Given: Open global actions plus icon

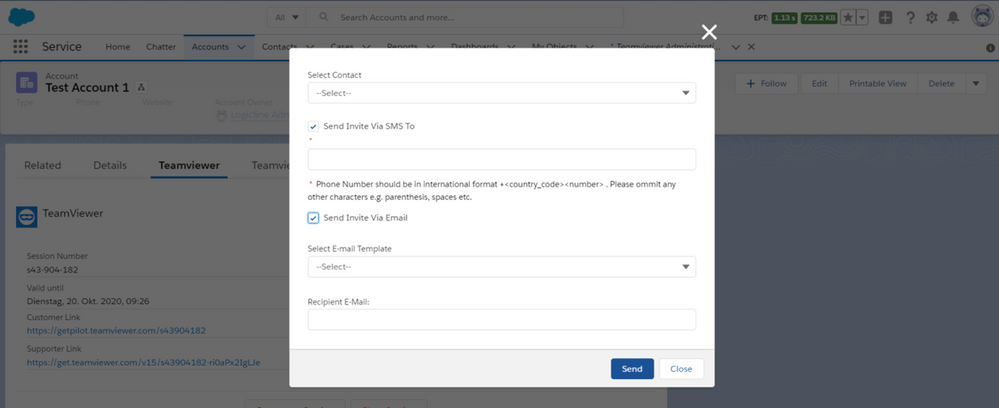Looking at the screenshot, I should pyautogui.click(x=886, y=18).
